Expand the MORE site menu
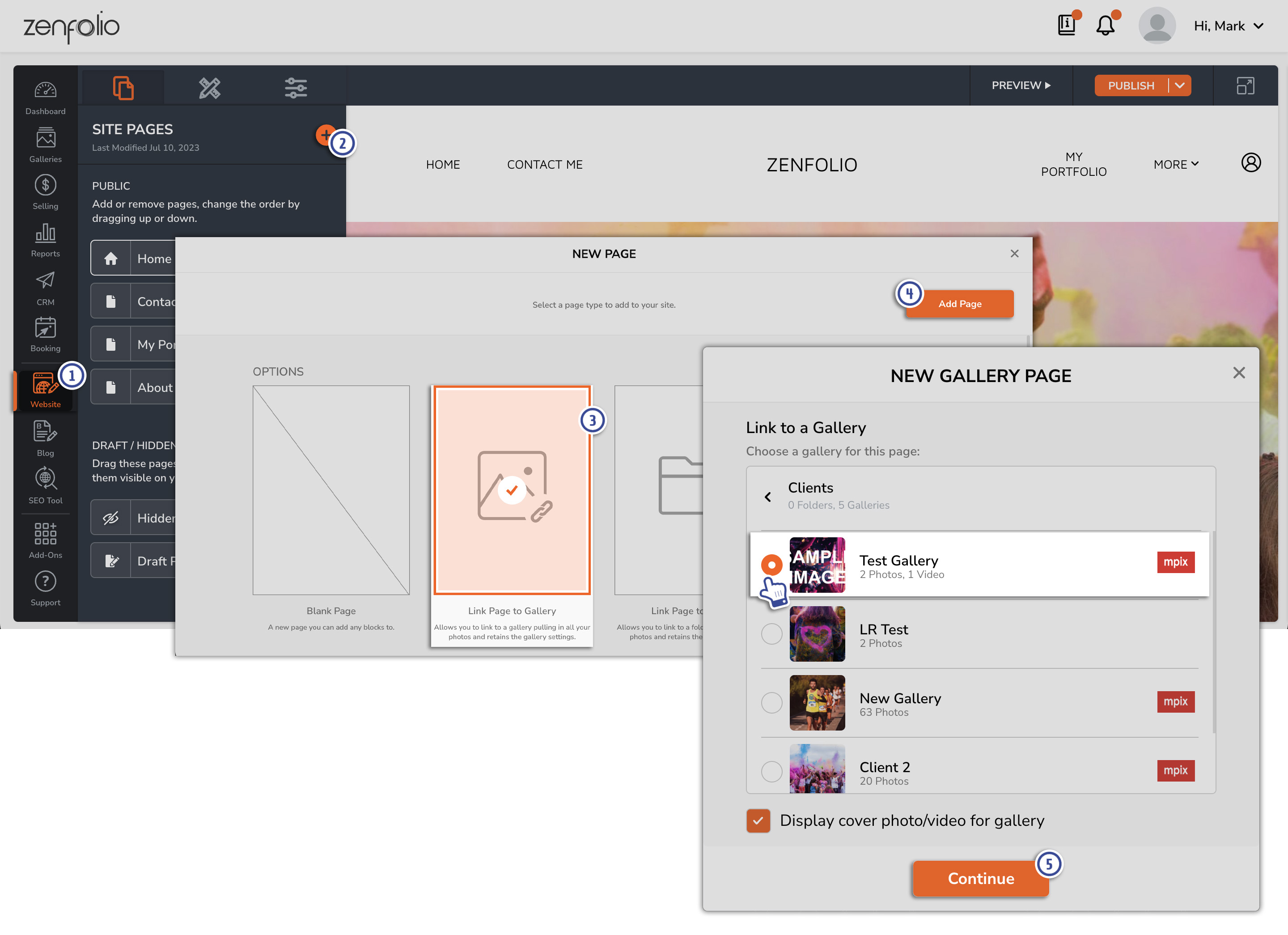1288x935 pixels. click(x=1176, y=164)
